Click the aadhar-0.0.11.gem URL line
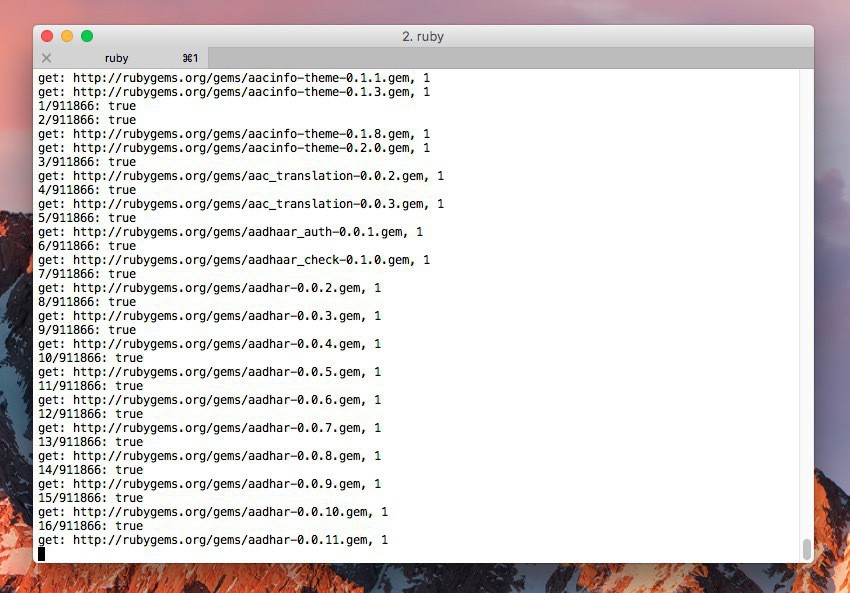 213,540
